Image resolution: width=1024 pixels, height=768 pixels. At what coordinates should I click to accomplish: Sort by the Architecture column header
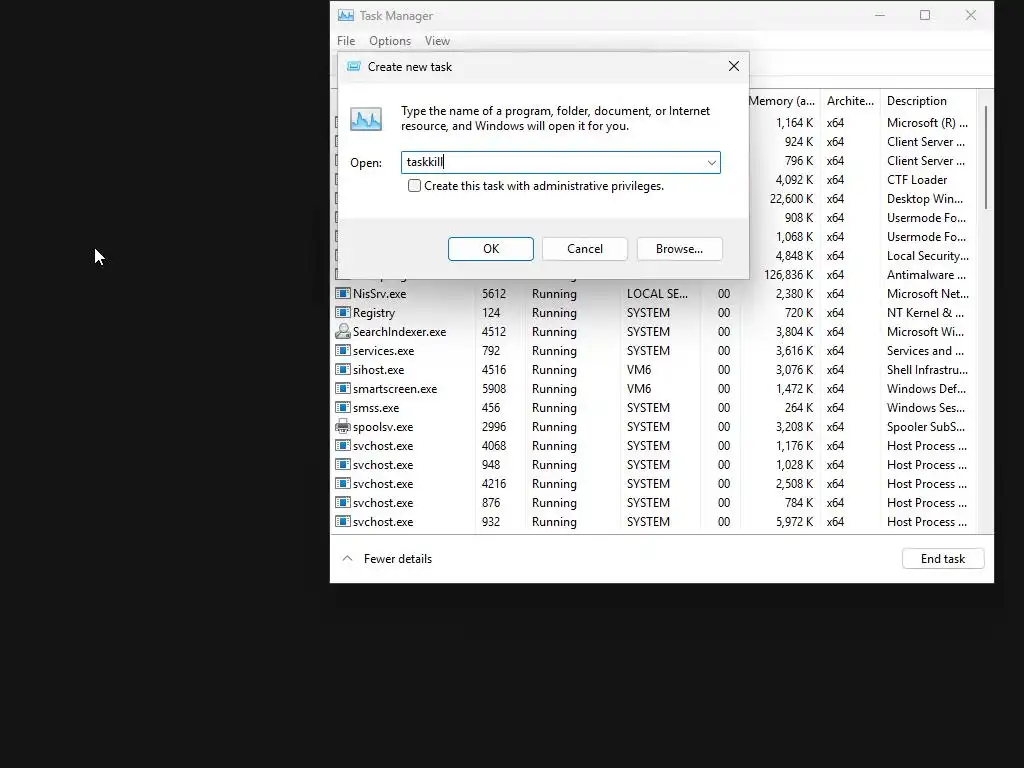coord(850,101)
